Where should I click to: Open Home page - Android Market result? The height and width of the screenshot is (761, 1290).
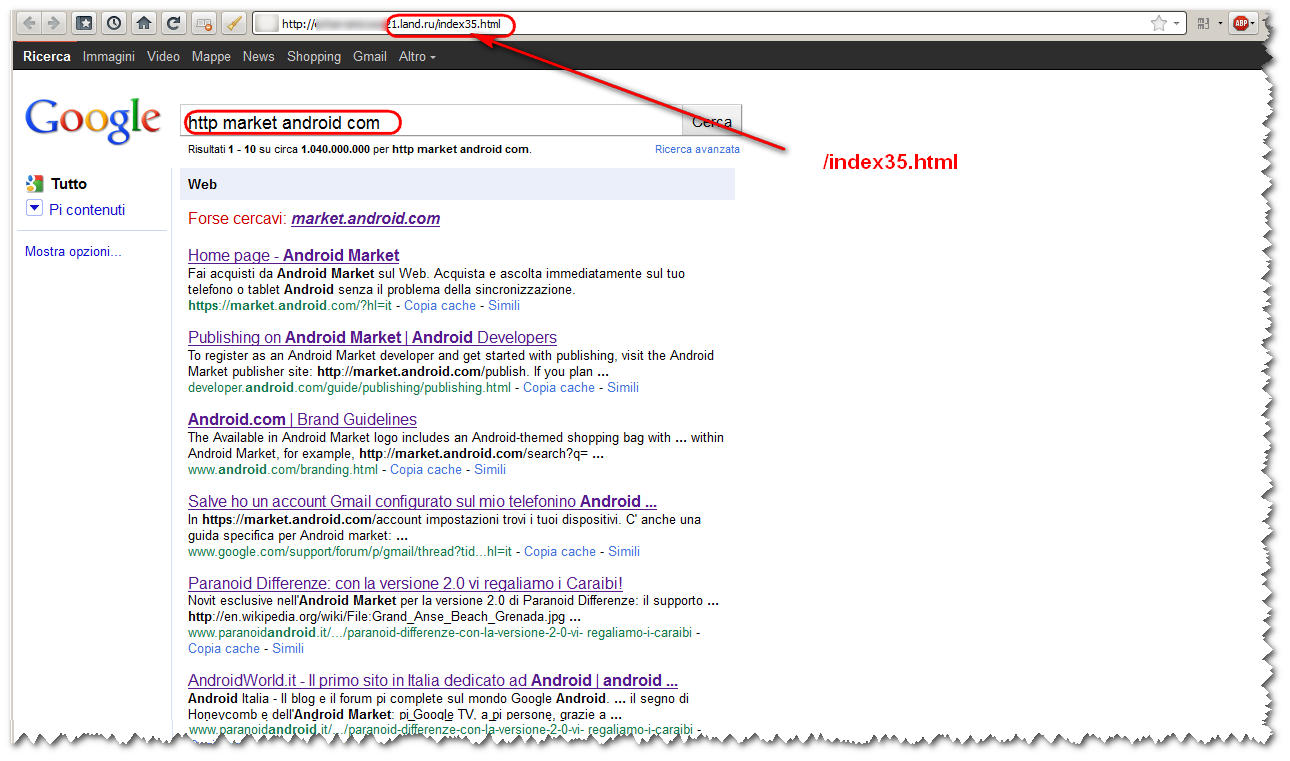[293, 255]
